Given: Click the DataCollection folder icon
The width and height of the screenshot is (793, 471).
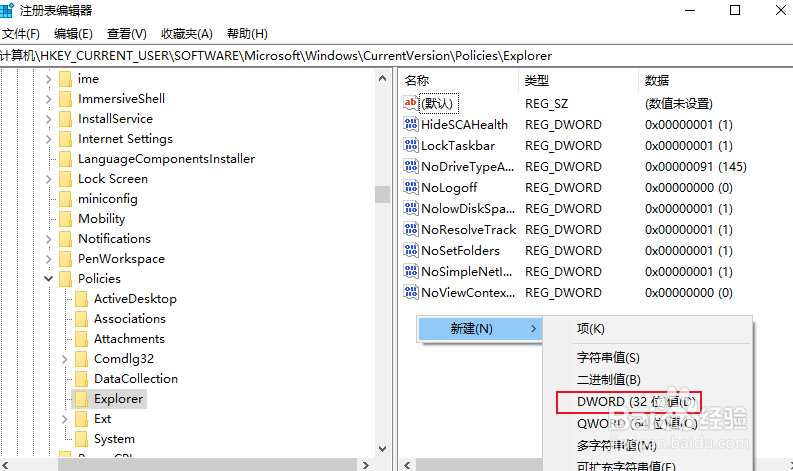Looking at the screenshot, I should click(x=81, y=379).
